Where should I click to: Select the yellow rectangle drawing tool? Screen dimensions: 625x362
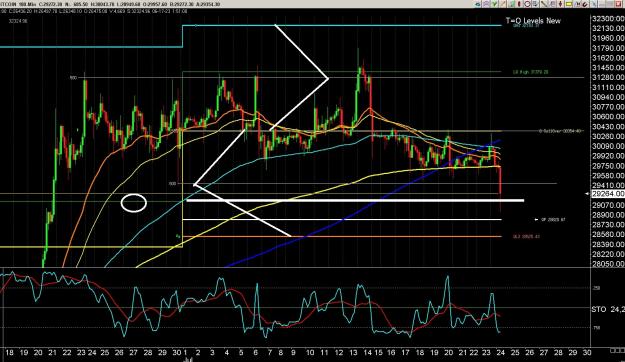569,4
